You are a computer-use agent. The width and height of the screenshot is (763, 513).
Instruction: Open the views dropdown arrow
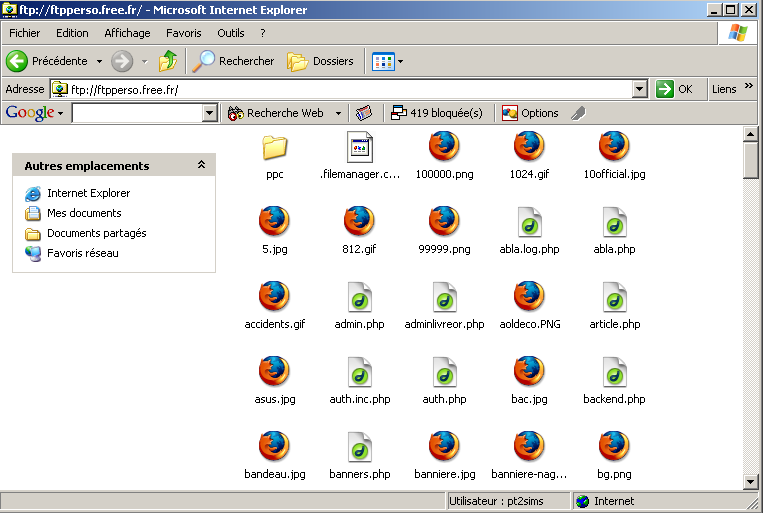point(400,61)
